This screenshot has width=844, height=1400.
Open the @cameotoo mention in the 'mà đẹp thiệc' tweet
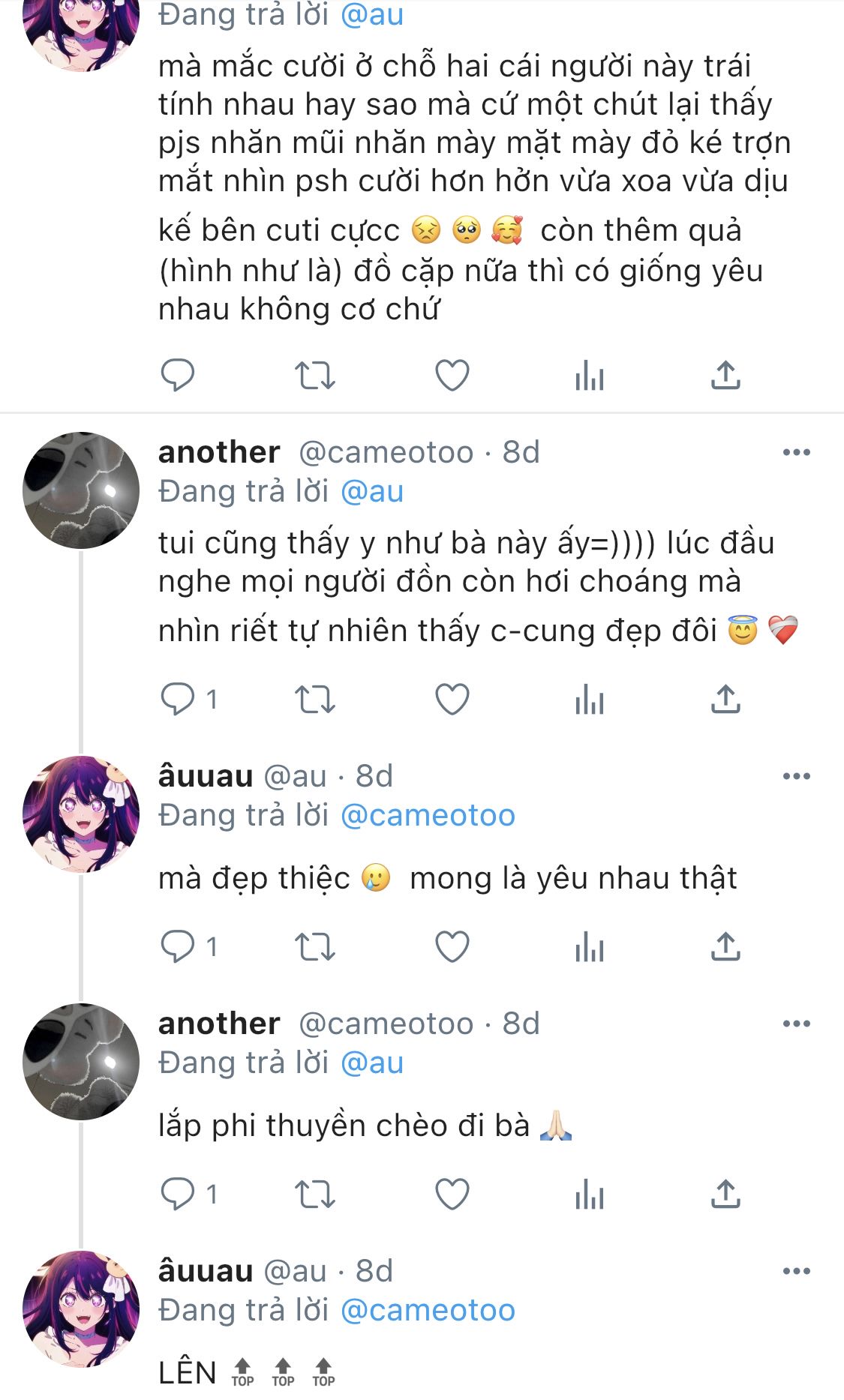pyautogui.click(x=428, y=815)
